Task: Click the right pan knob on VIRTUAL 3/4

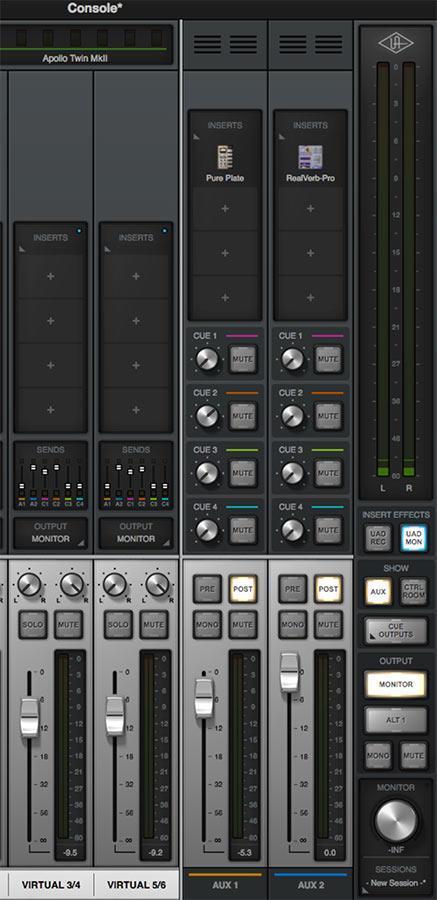Action: 72,584
